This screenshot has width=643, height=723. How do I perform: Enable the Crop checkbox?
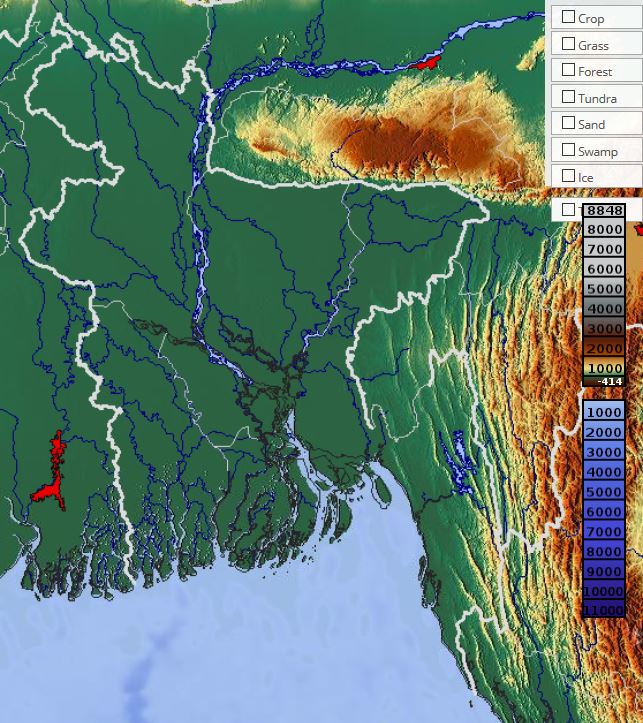(568, 17)
